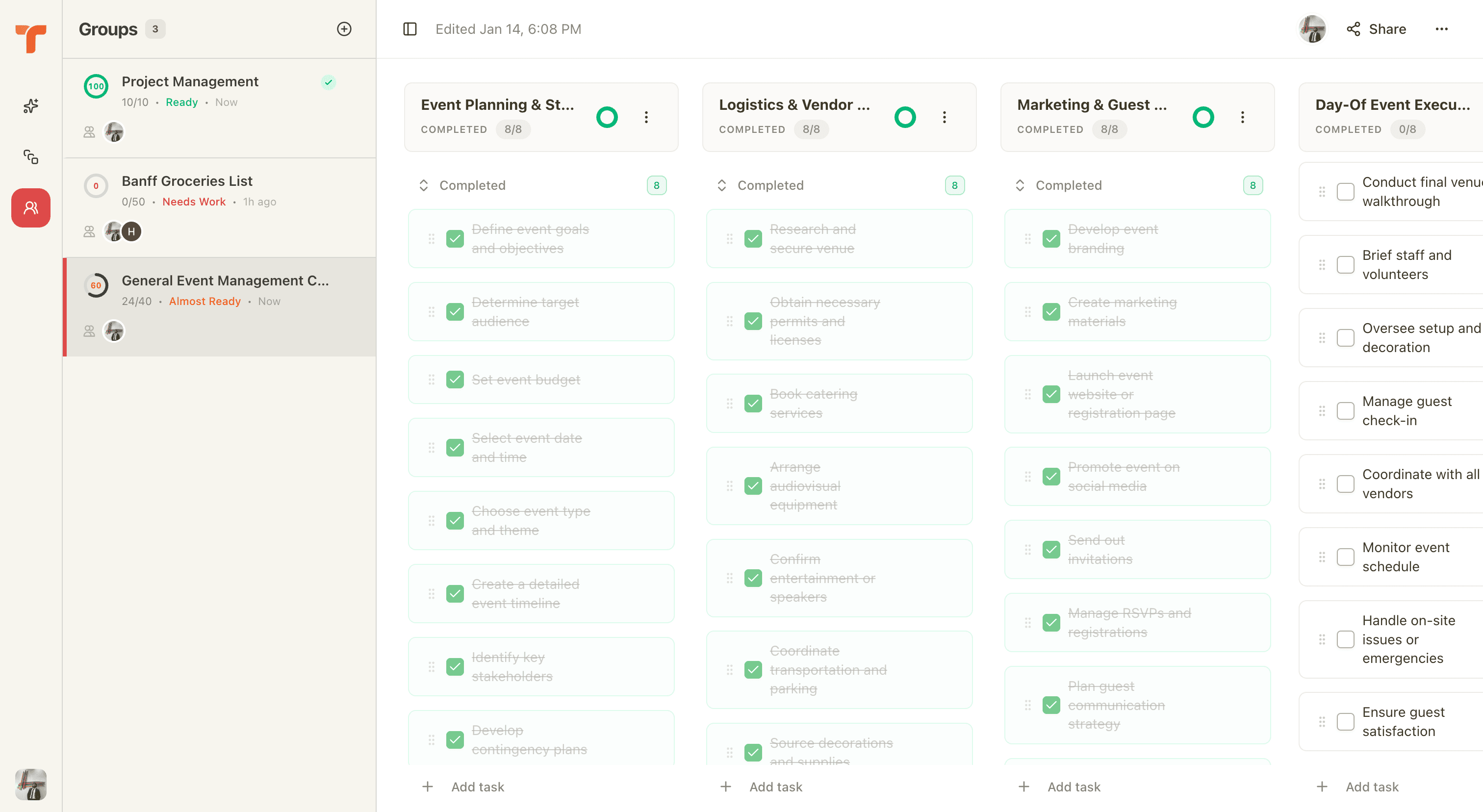The width and height of the screenshot is (1483, 812).
Task: Check Coordinate with all vendors
Action: click(x=1345, y=484)
